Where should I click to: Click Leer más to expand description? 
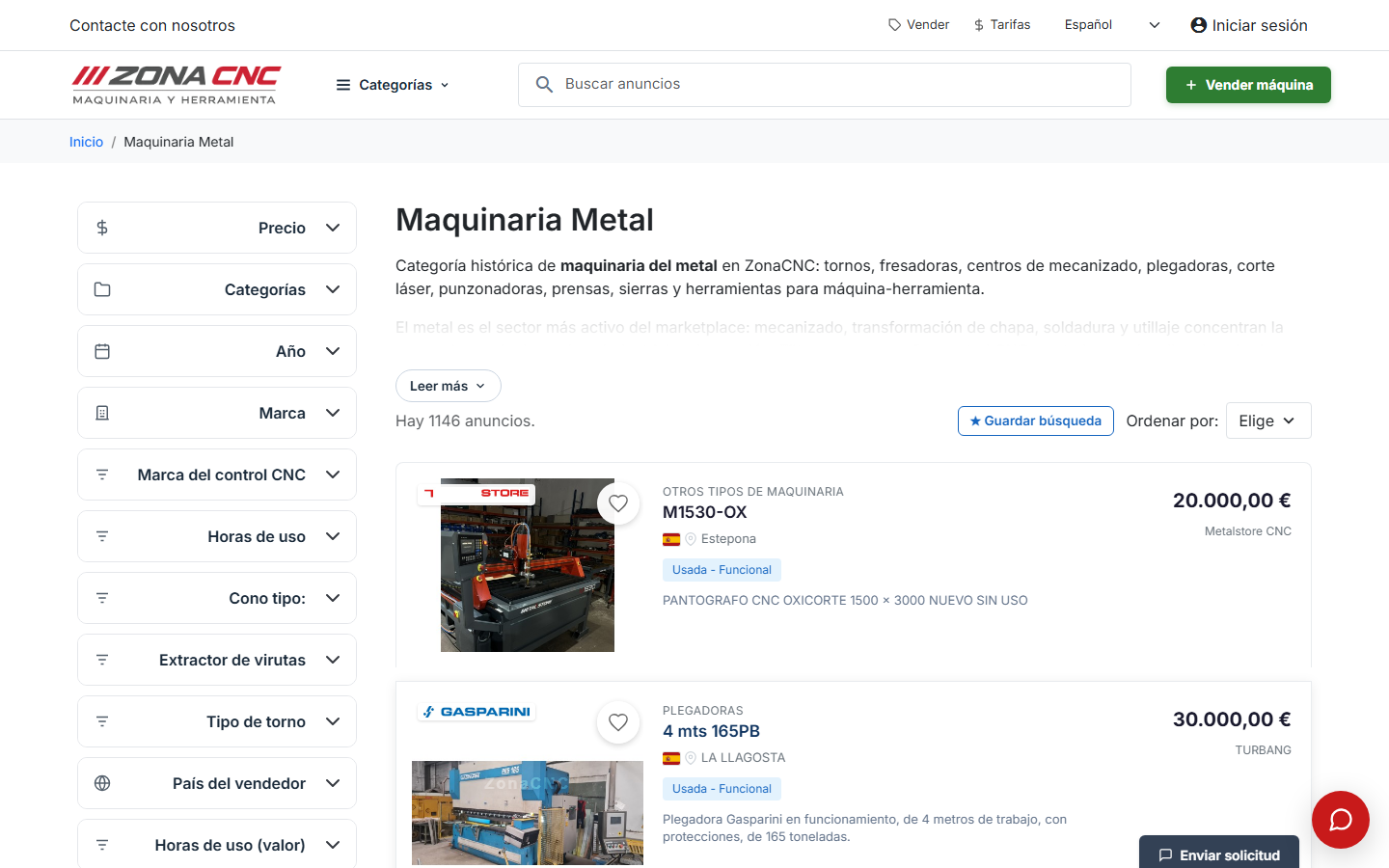point(448,386)
